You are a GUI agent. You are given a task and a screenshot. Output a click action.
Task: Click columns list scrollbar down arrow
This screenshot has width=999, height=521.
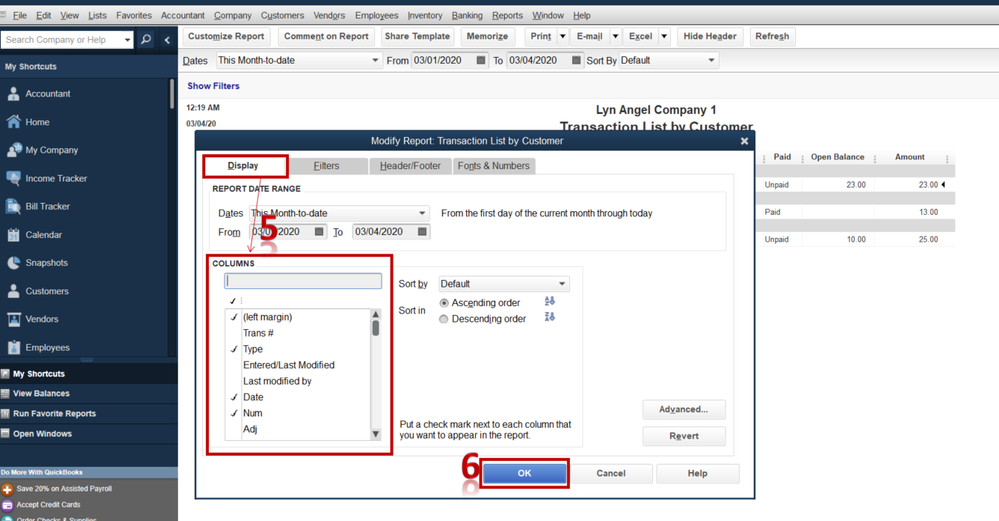[x=375, y=434]
